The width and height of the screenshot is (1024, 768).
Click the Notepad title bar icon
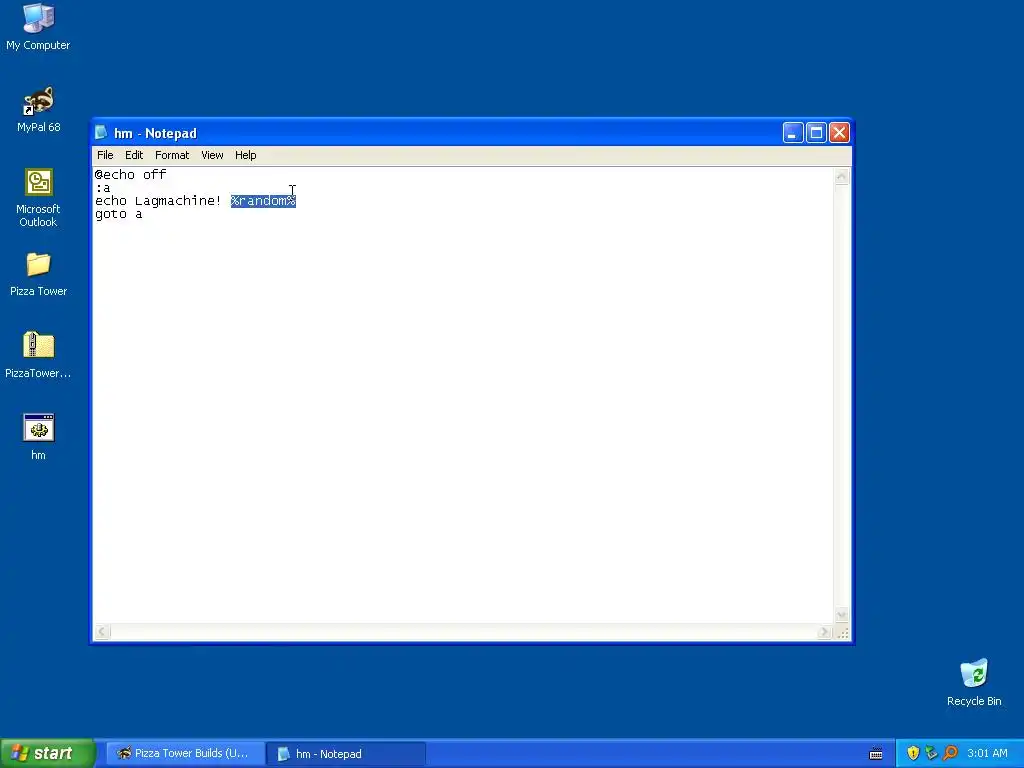point(101,133)
